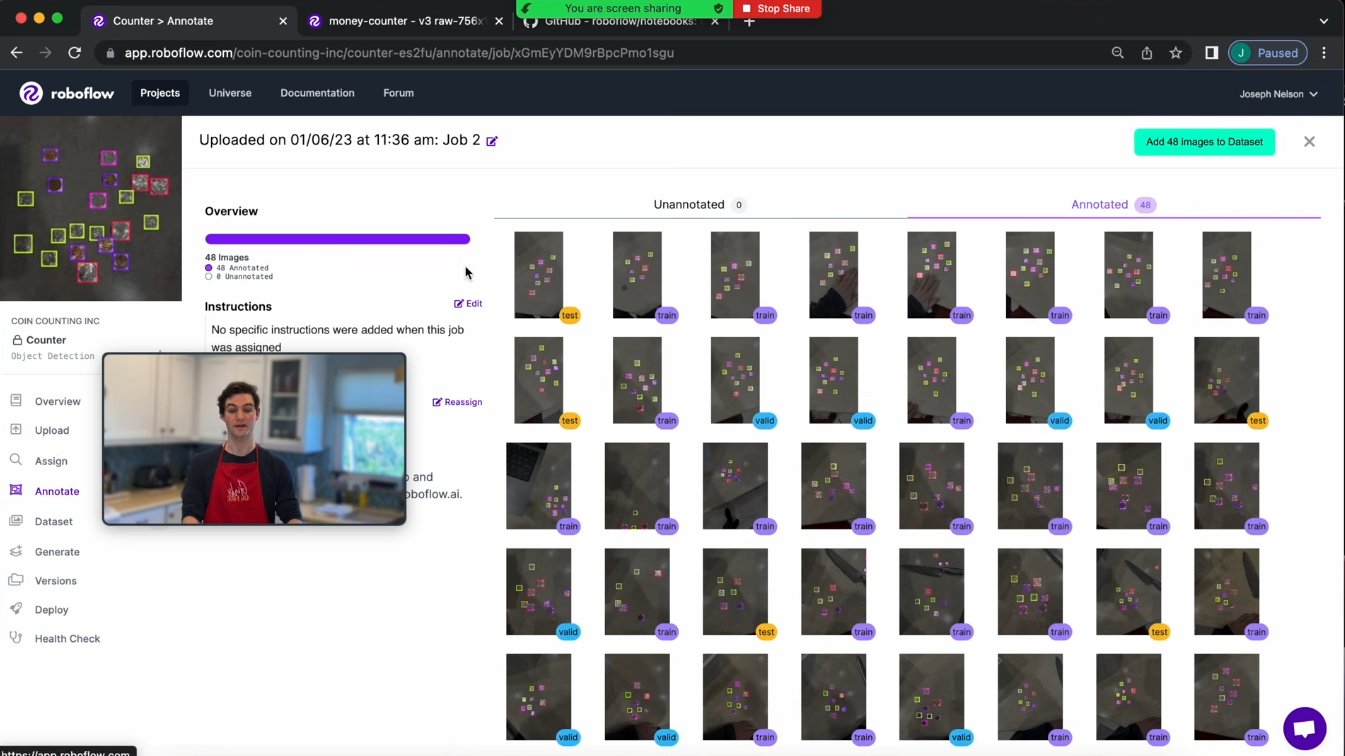Select the Generate sidebar icon
This screenshot has width=1345, height=756.
[x=16, y=551]
